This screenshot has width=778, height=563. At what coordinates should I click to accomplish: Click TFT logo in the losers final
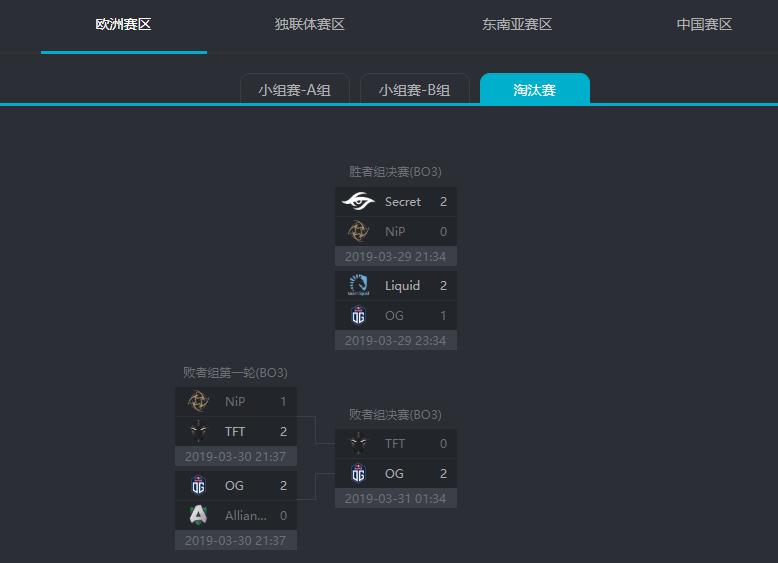(x=358, y=444)
